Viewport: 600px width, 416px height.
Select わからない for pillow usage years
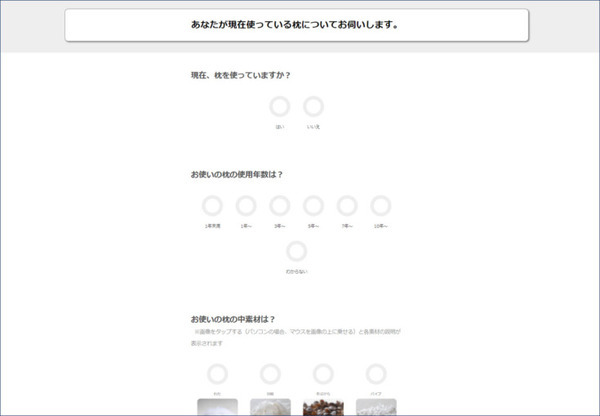[x=297, y=251]
